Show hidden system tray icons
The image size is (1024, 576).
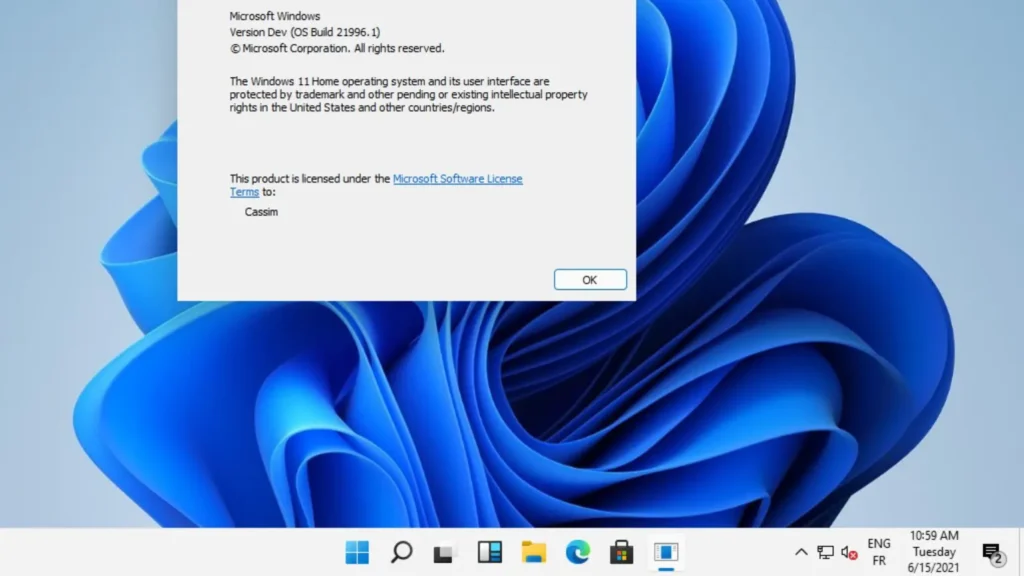(x=801, y=552)
